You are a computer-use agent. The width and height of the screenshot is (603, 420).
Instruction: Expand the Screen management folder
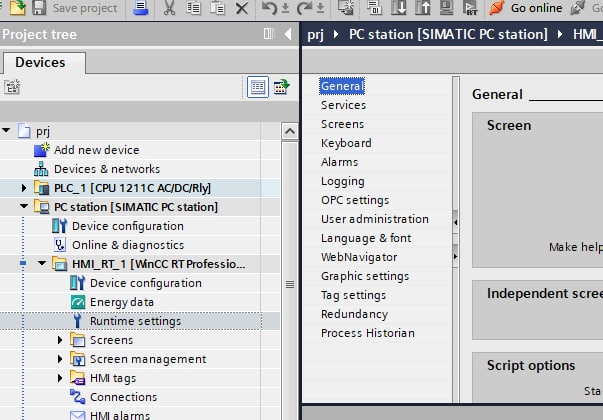point(60,359)
